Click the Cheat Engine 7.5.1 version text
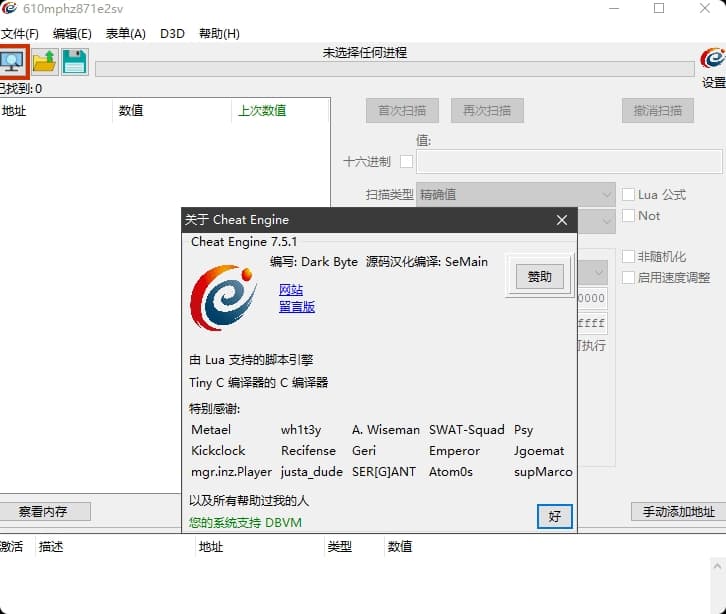The width and height of the screenshot is (726, 614). coord(244,242)
